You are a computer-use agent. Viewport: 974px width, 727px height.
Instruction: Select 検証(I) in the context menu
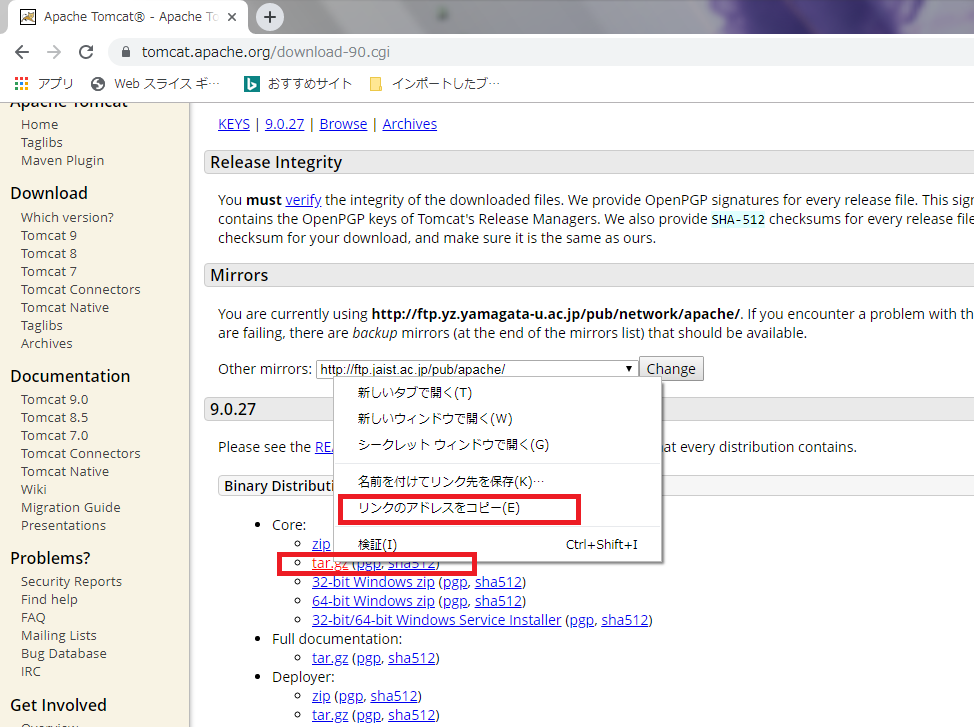click(498, 545)
